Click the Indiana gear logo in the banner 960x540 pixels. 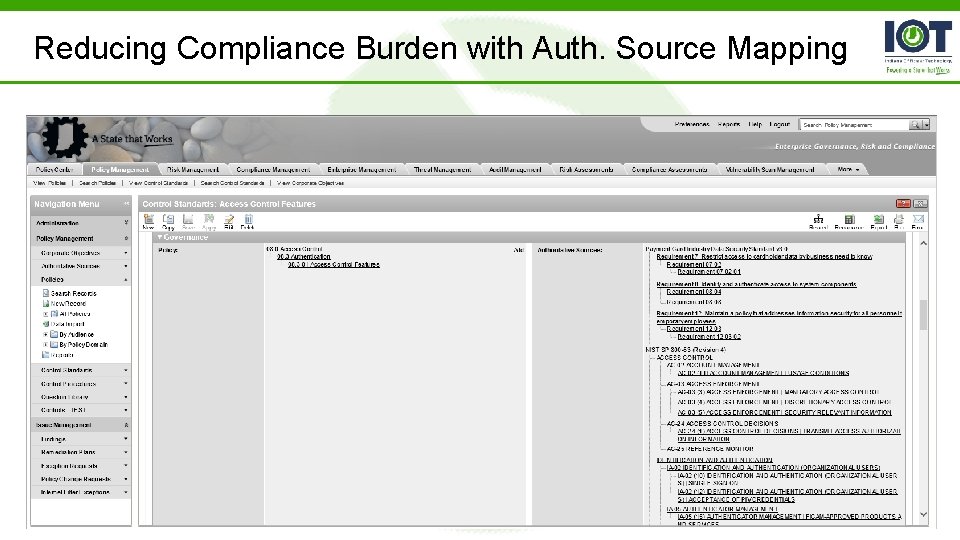(x=64, y=137)
